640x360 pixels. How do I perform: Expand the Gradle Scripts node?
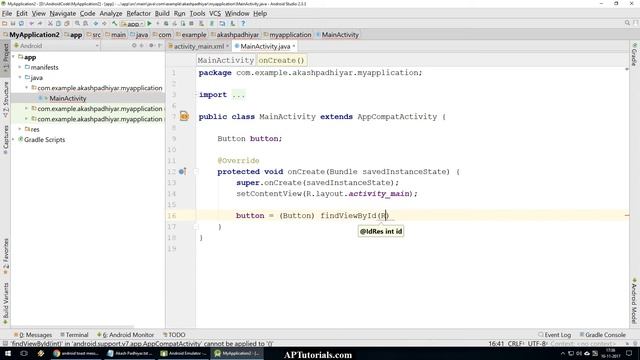click(14, 140)
